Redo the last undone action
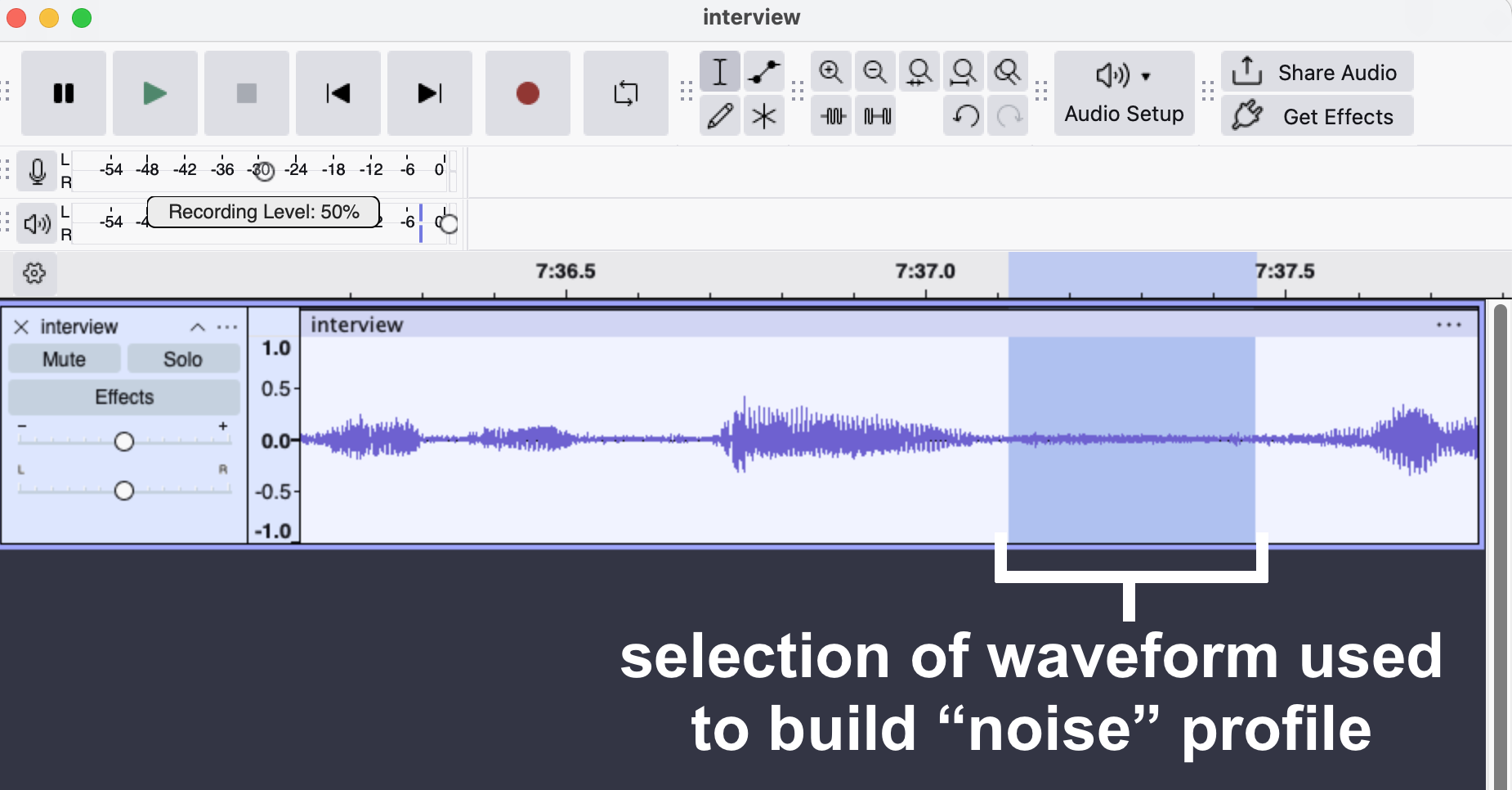This screenshot has width=1512, height=790. (1009, 115)
